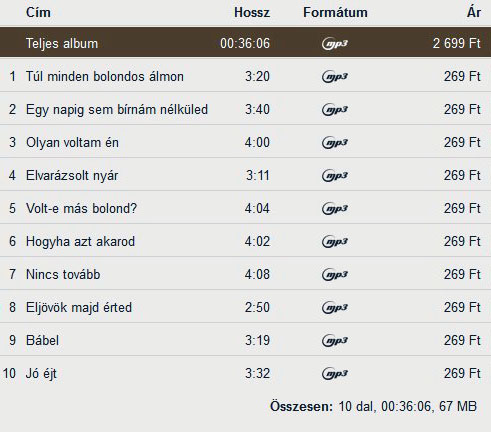Click the Formátum column header
This screenshot has height=432, width=491.
335,12
